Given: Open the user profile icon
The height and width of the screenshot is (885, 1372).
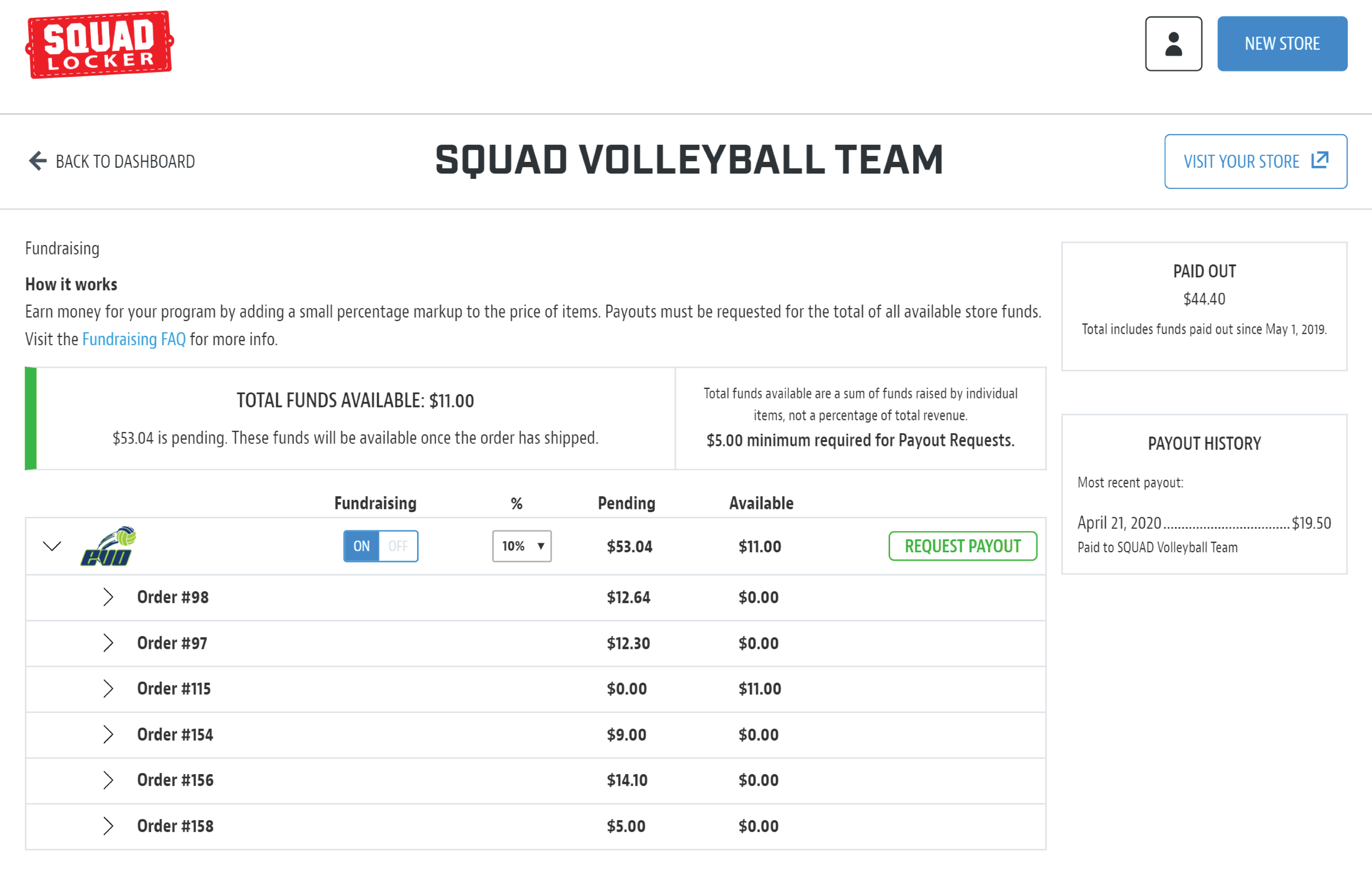Looking at the screenshot, I should [x=1173, y=44].
